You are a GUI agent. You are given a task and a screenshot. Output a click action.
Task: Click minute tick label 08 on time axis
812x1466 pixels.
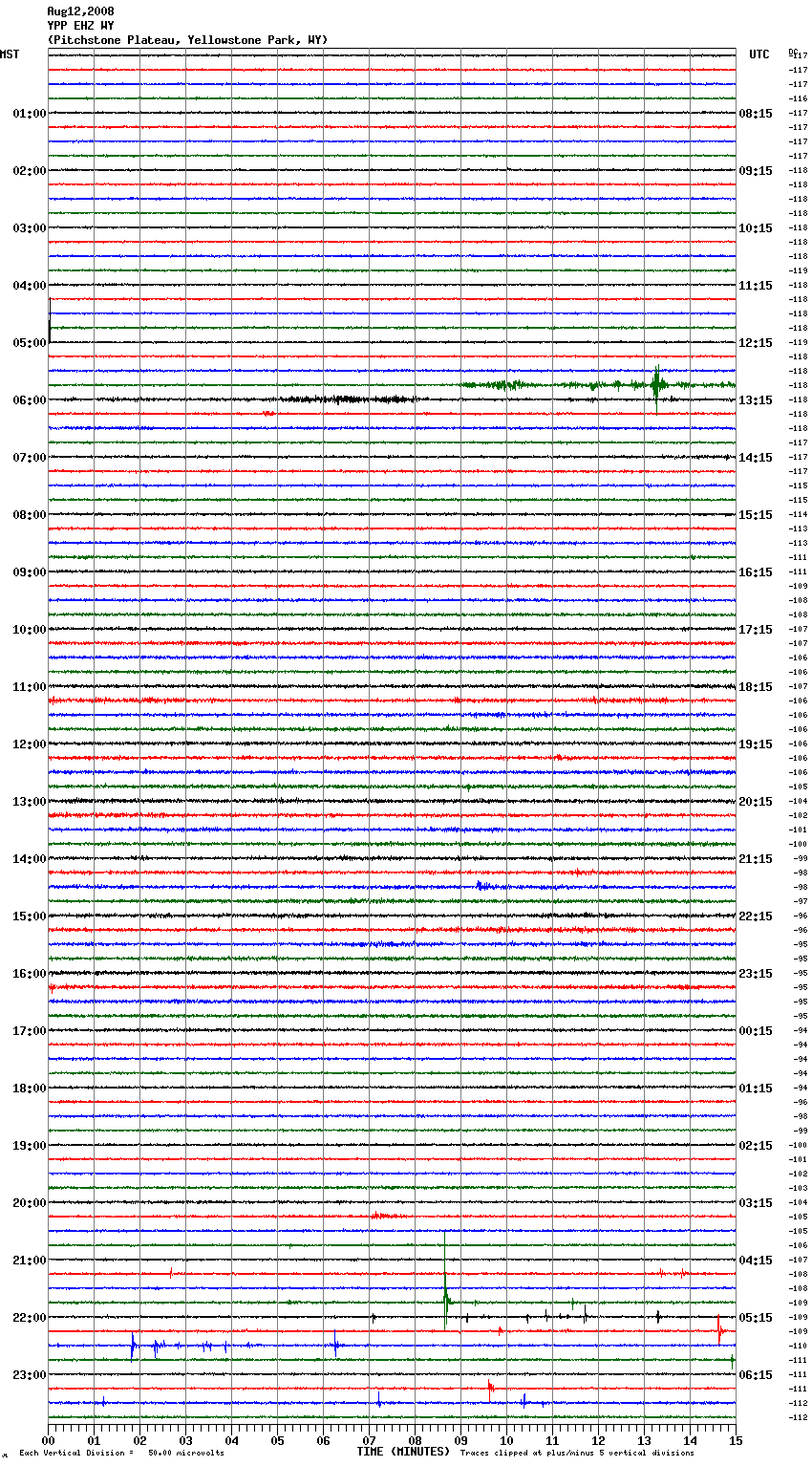point(415,1440)
